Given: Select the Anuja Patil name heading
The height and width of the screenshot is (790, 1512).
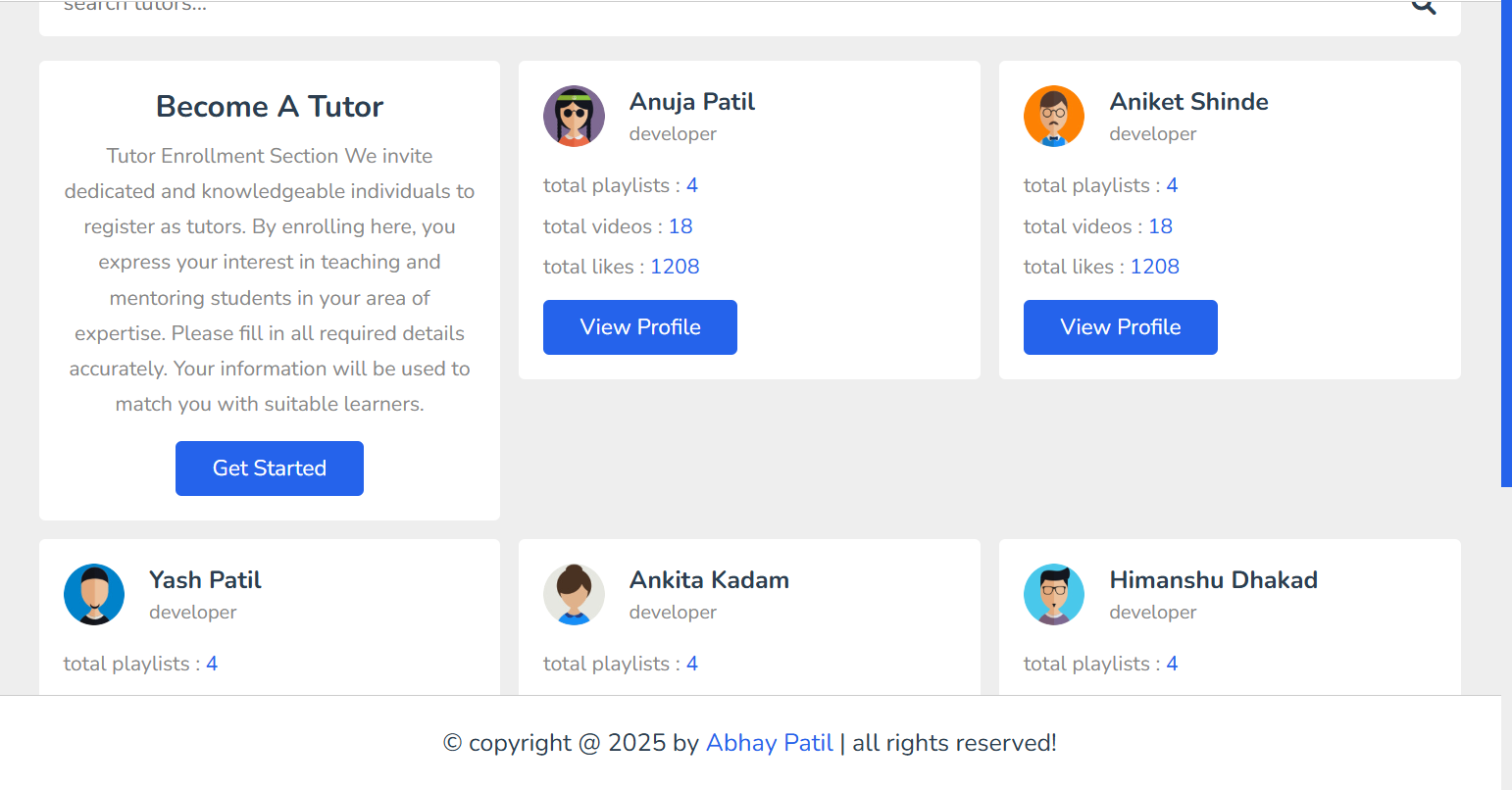Looking at the screenshot, I should pyautogui.click(x=692, y=102).
